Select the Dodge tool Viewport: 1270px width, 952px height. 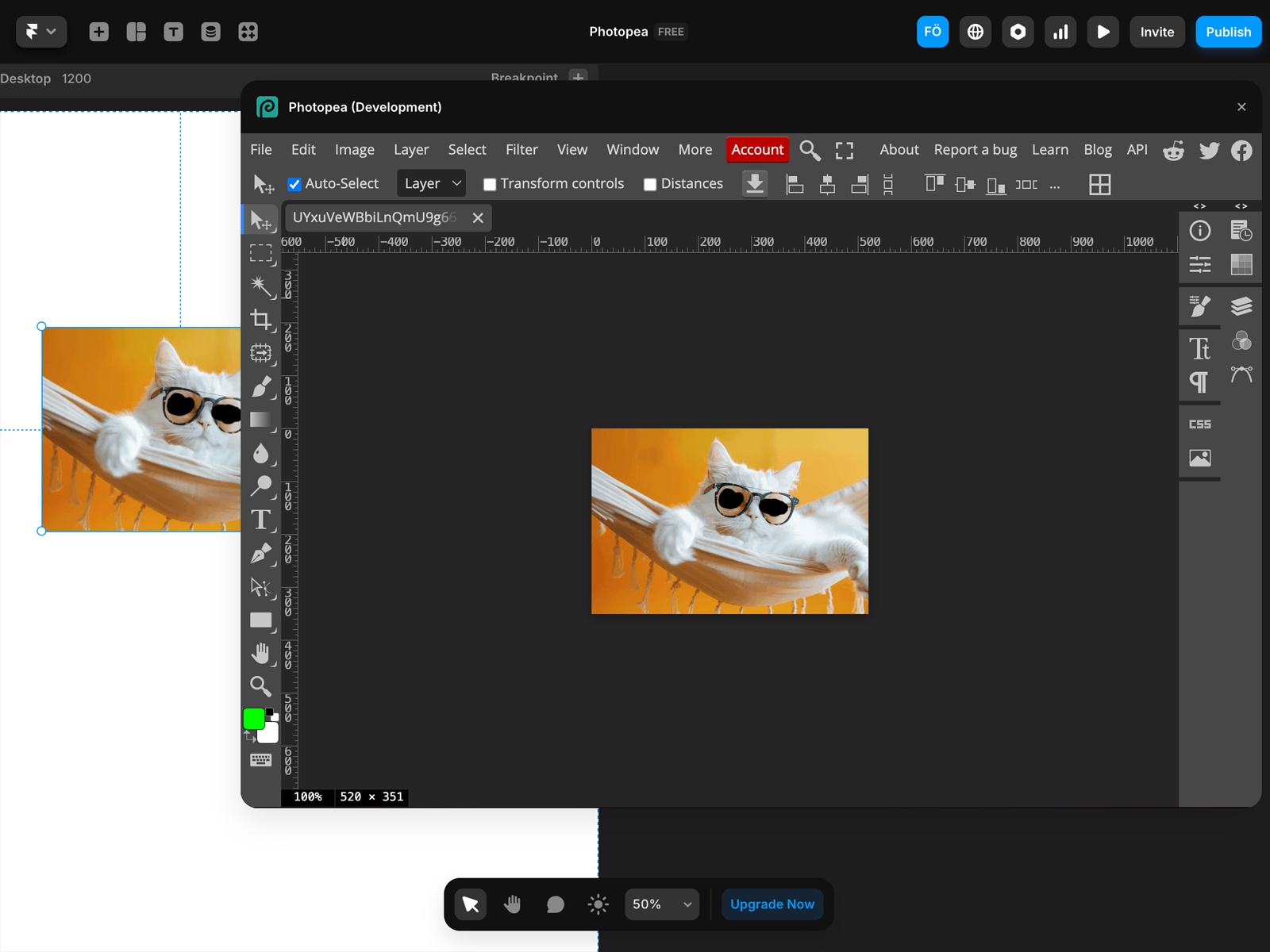261,486
